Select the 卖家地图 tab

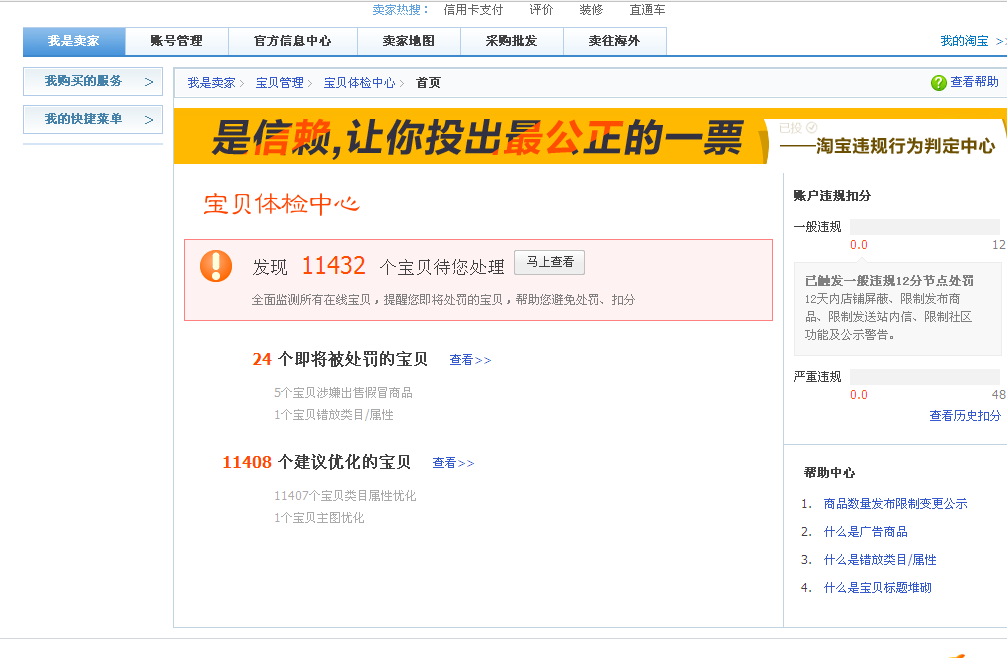tap(408, 41)
